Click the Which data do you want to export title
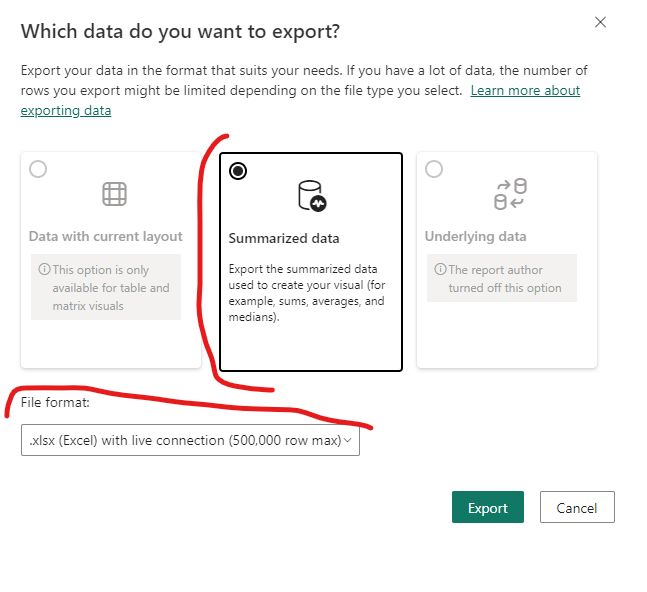The image size is (647, 592). pyautogui.click(x=180, y=31)
